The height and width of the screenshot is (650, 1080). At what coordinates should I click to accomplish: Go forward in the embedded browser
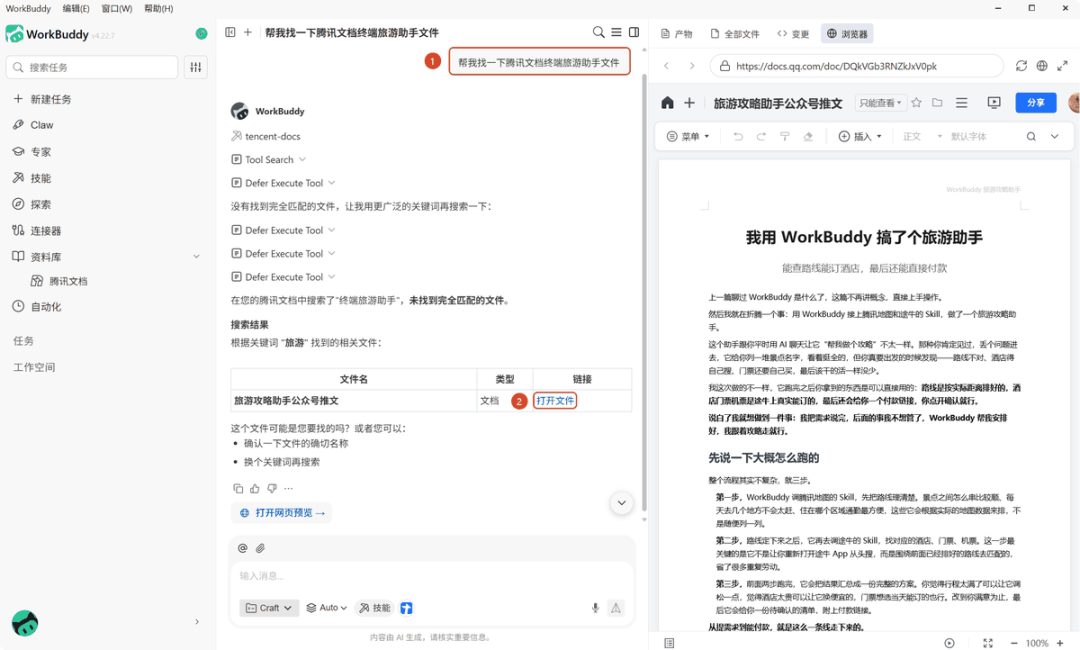692,66
